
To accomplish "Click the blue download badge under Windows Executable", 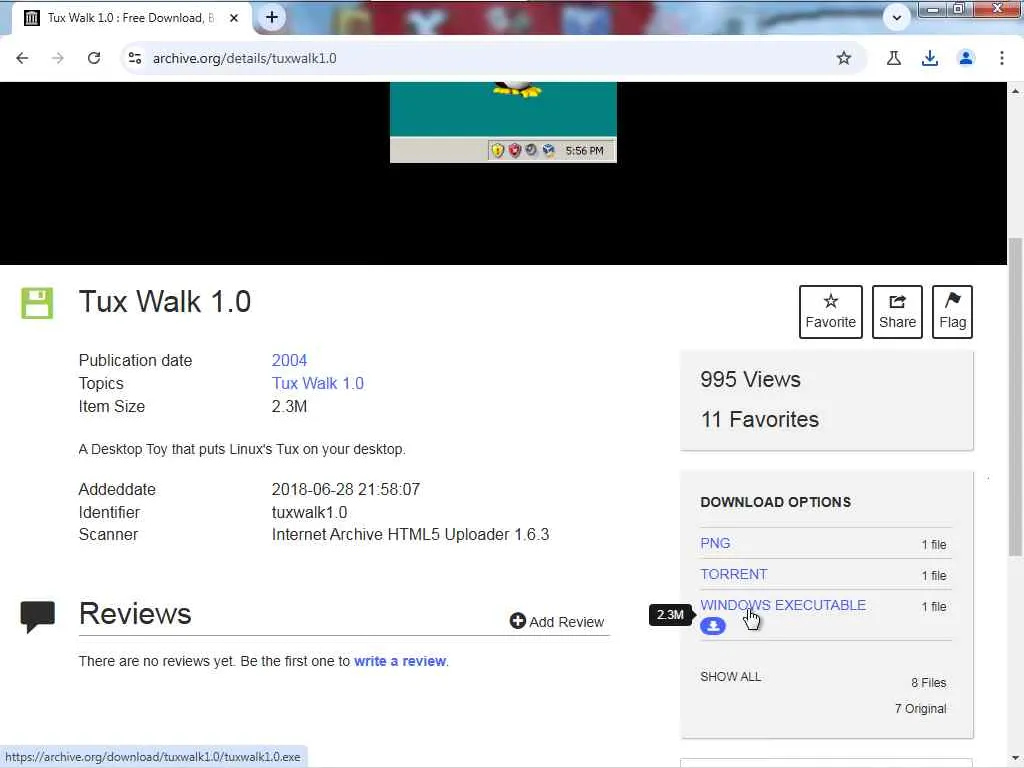I will pos(712,626).
